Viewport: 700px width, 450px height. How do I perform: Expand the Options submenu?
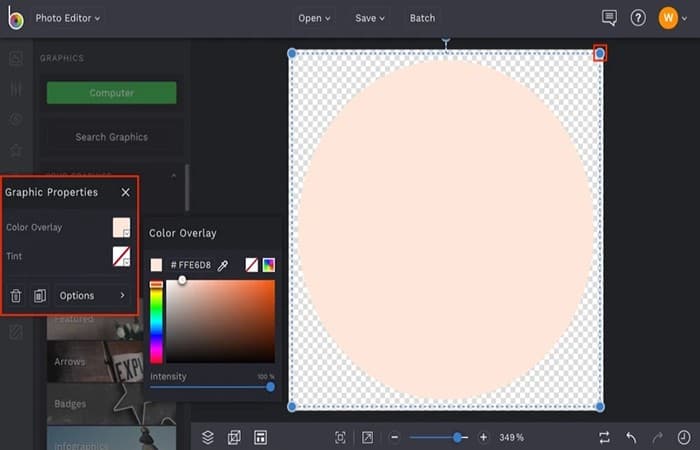[x=92, y=296]
